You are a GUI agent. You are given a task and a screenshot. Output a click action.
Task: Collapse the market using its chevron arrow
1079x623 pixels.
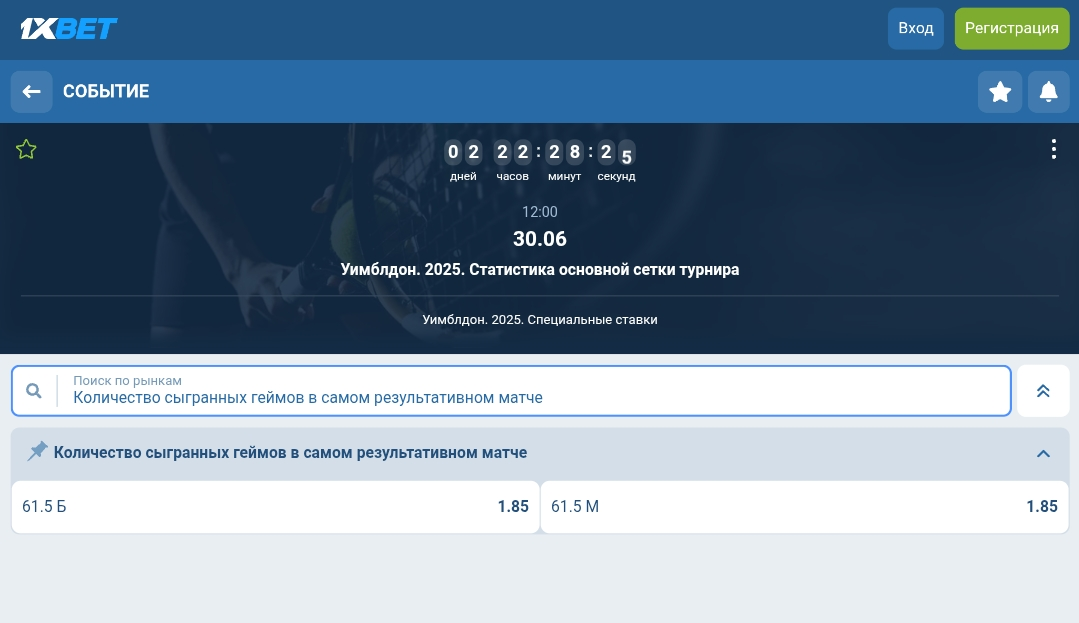[1043, 453]
